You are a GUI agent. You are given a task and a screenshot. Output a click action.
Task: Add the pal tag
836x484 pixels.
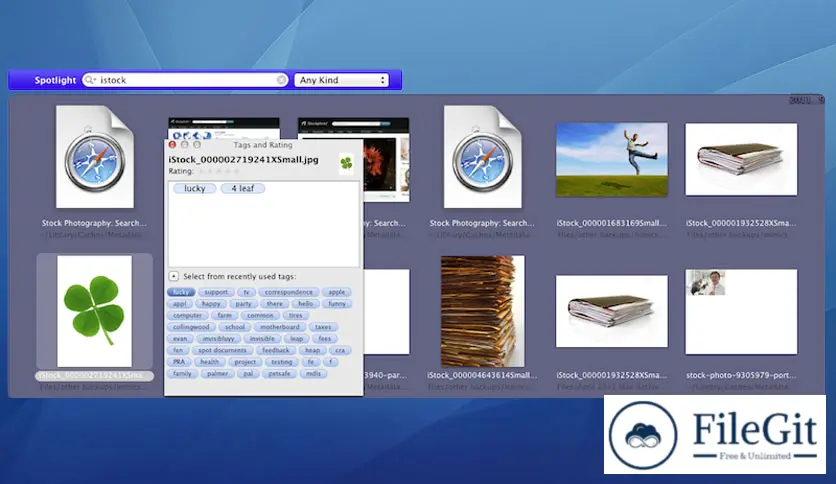[248, 374]
